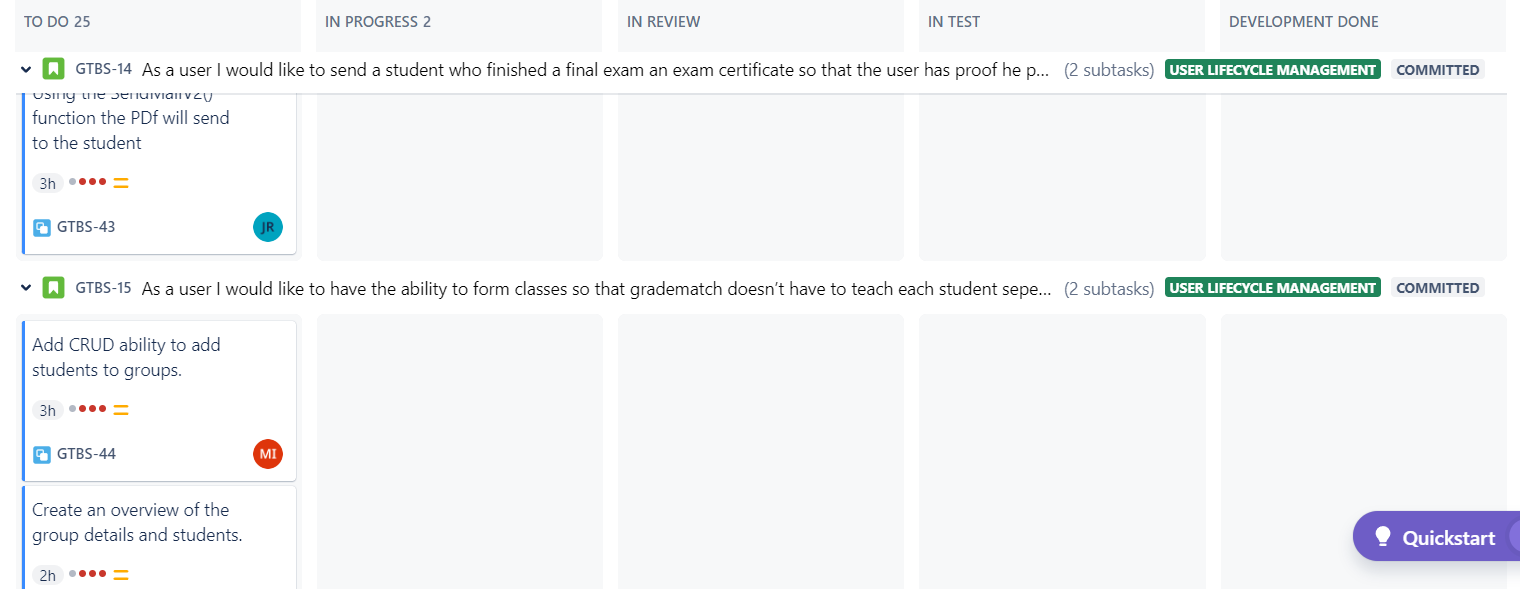The height and width of the screenshot is (589, 1520).
Task: Open the GTBS-15 issue key link
Action: (x=103, y=288)
